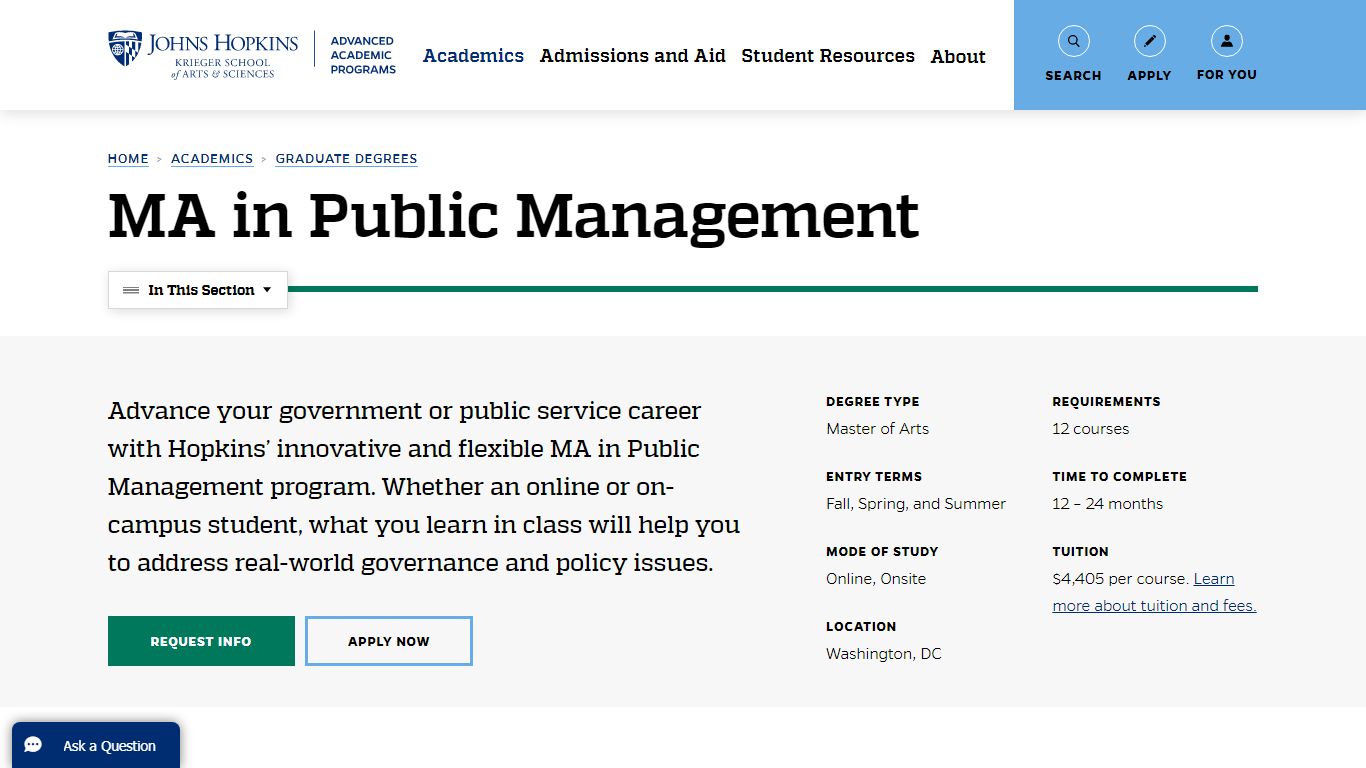Click the DEGREE TYPE label
Image resolution: width=1366 pixels, height=768 pixels.
point(872,402)
